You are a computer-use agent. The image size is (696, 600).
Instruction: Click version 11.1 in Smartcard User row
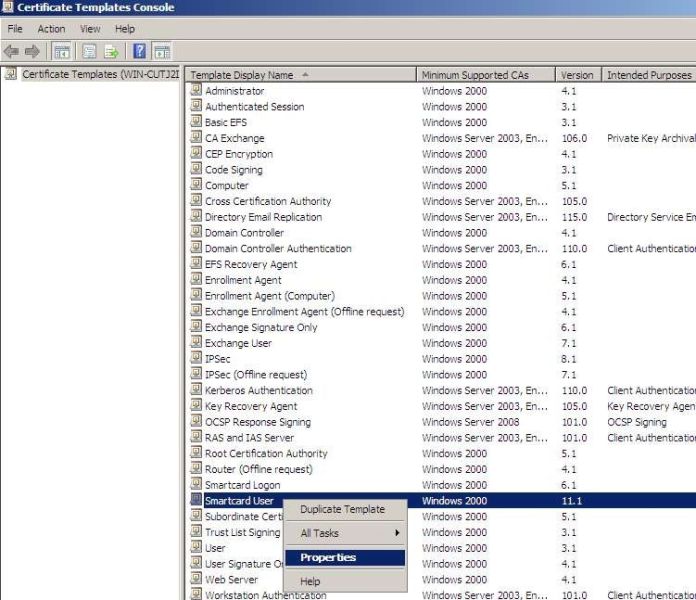(x=572, y=501)
